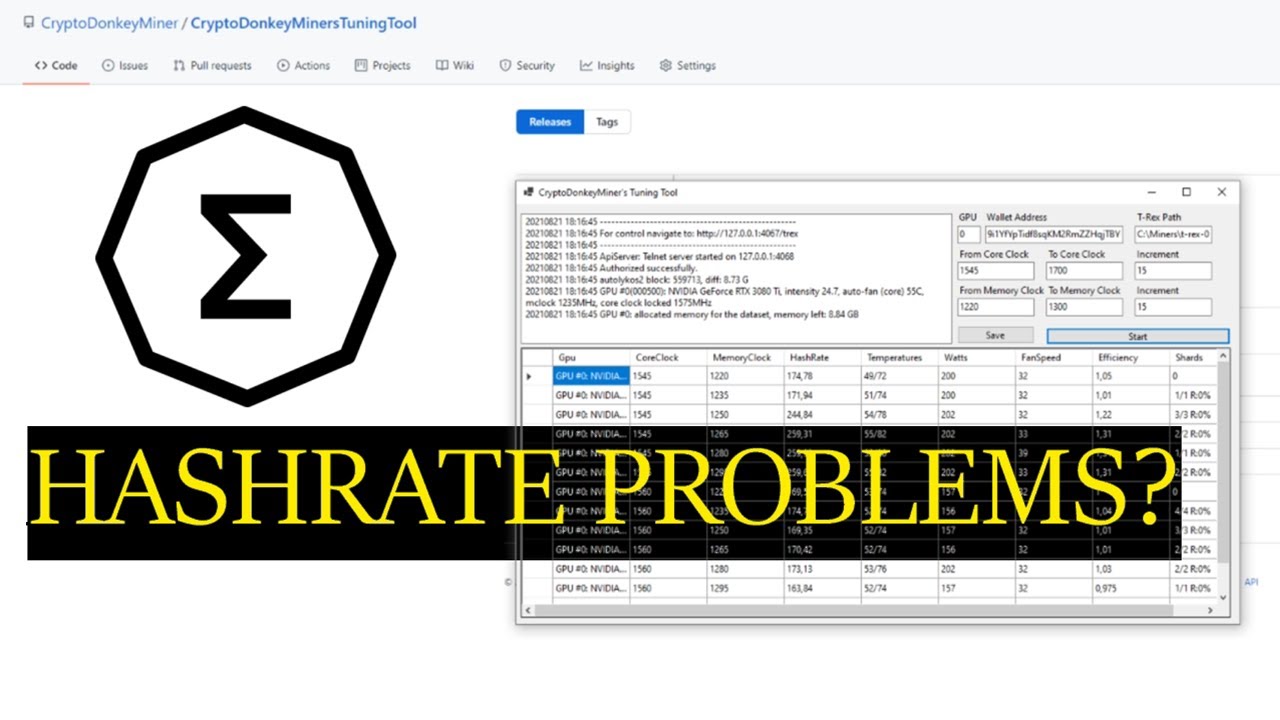Viewport: 1280px width, 720px height.
Task: Focus the GPU index input field
Action: coord(969,234)
